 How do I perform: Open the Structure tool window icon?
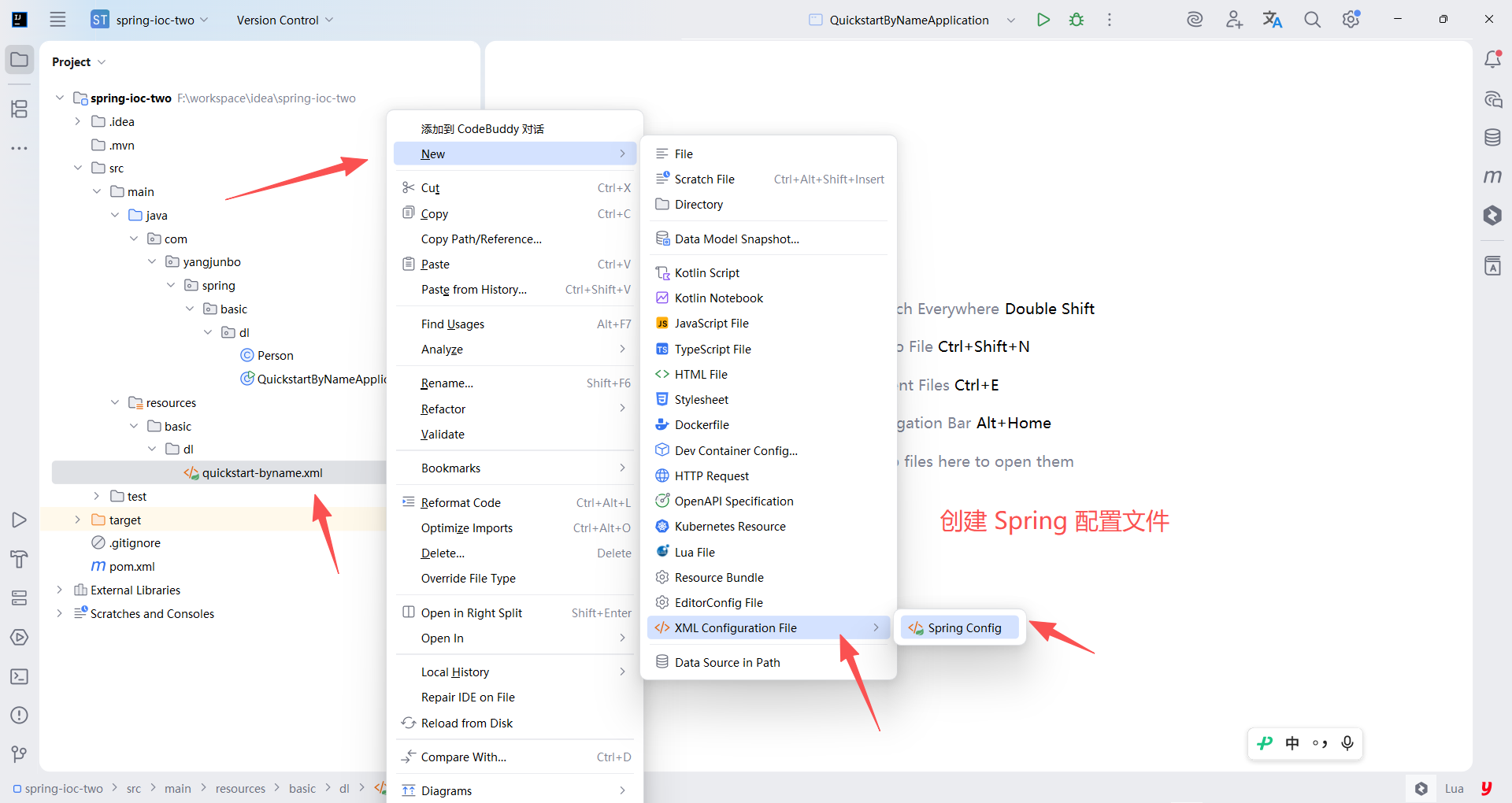click(x=20, y=109)
